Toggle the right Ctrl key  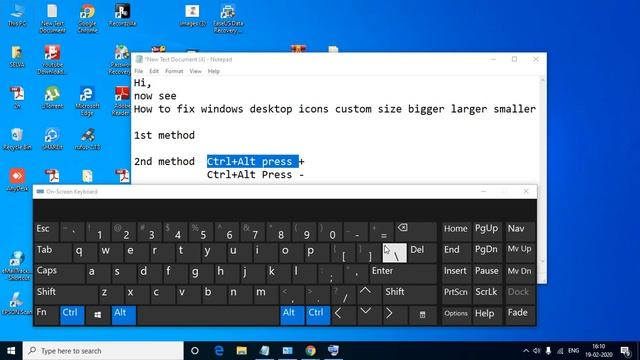(x=318, y=315)
